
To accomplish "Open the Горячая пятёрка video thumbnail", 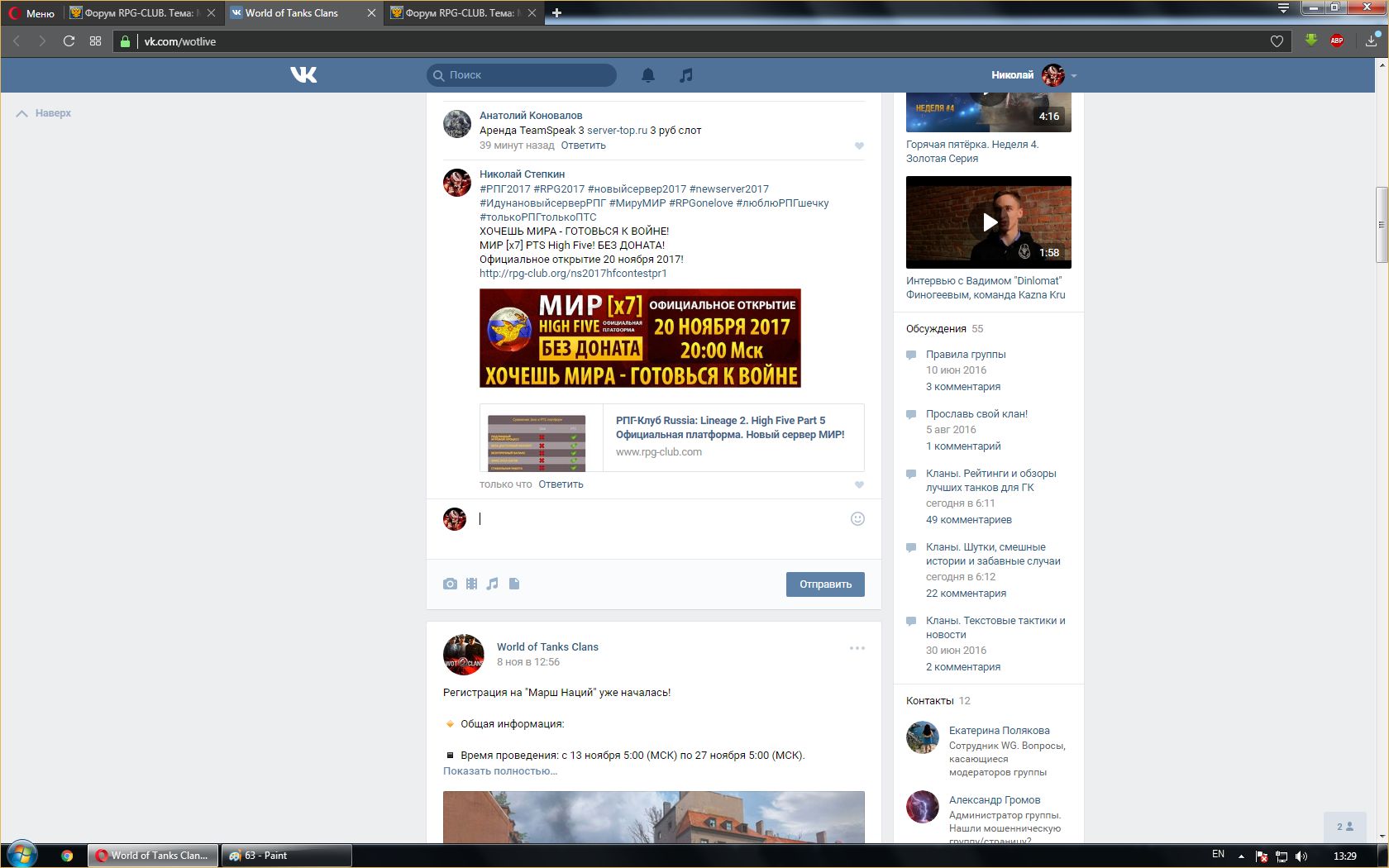I will [x=989, y=112].
